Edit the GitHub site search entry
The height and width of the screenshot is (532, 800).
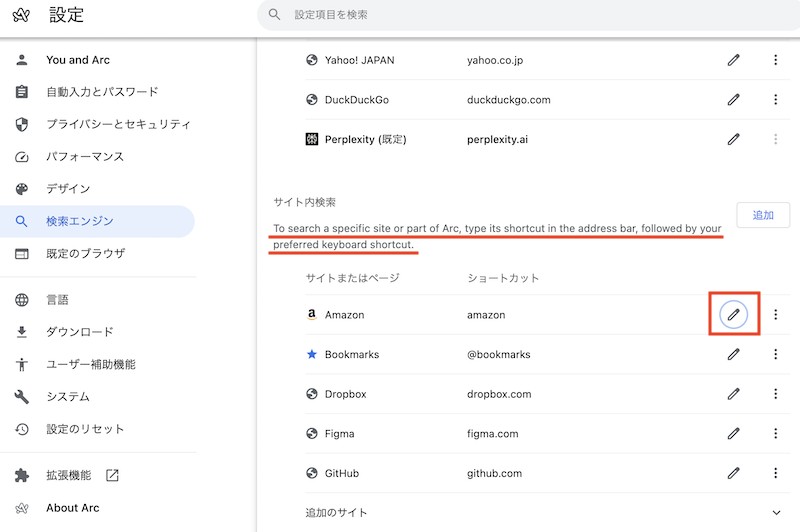733,473
